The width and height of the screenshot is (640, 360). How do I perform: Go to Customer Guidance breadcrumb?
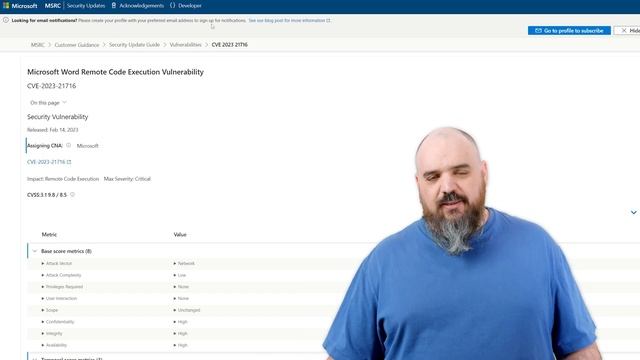click(x=77, y=45)
